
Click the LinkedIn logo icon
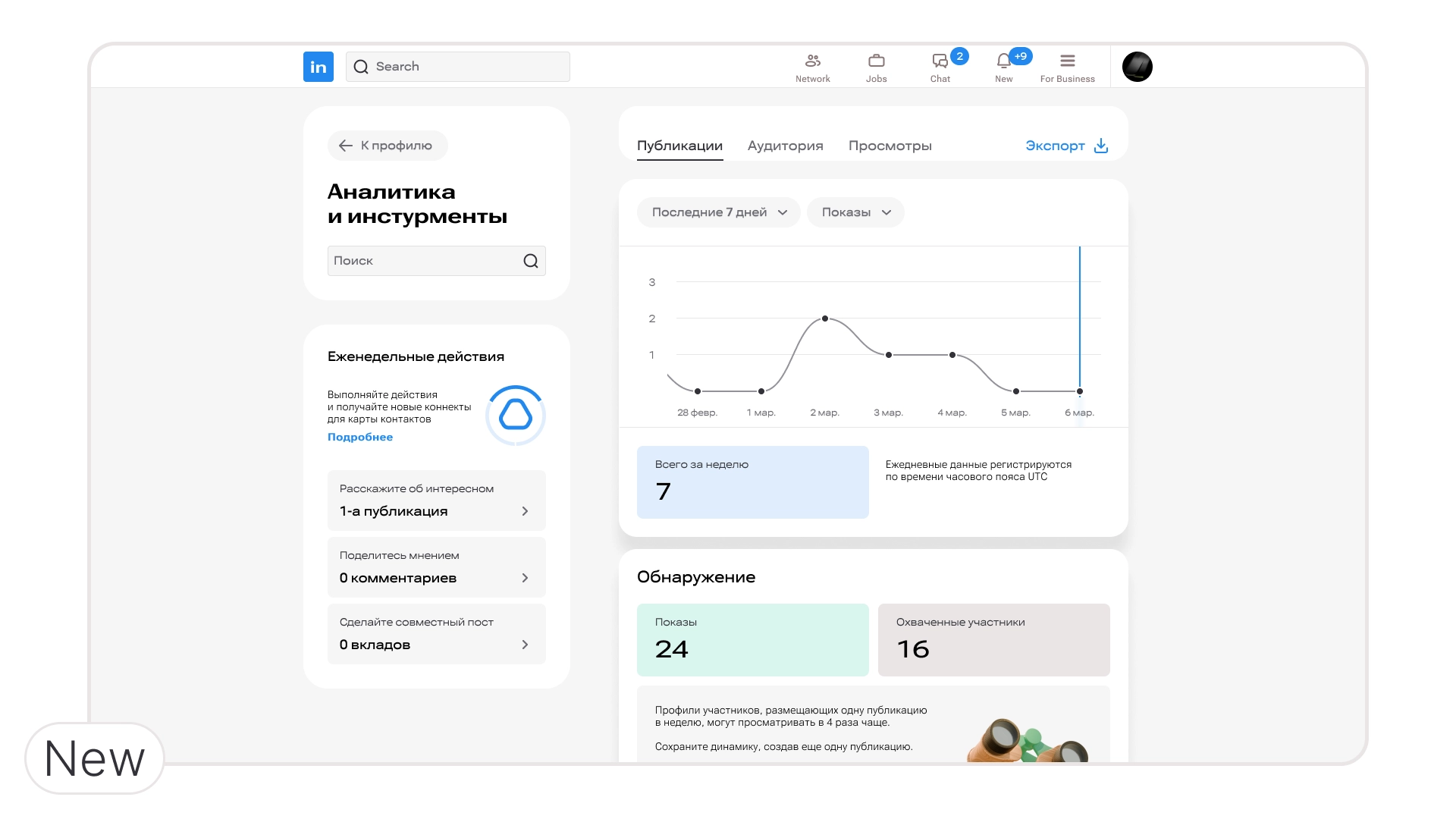[318, 67]
